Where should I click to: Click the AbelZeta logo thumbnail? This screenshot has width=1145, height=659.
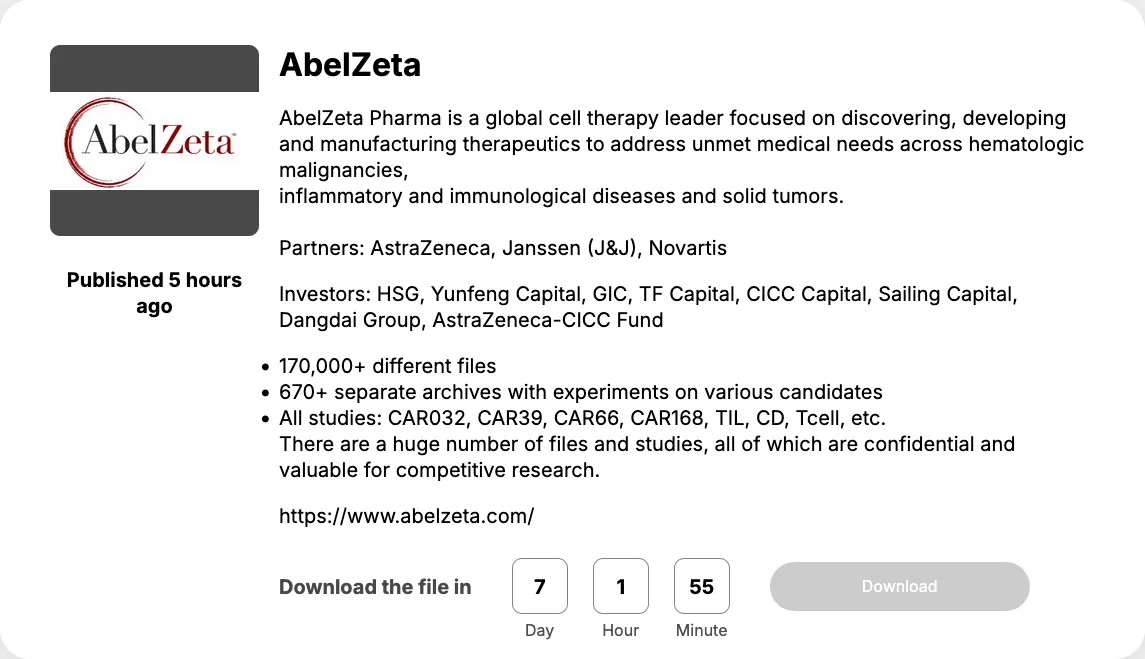(154, 141)
